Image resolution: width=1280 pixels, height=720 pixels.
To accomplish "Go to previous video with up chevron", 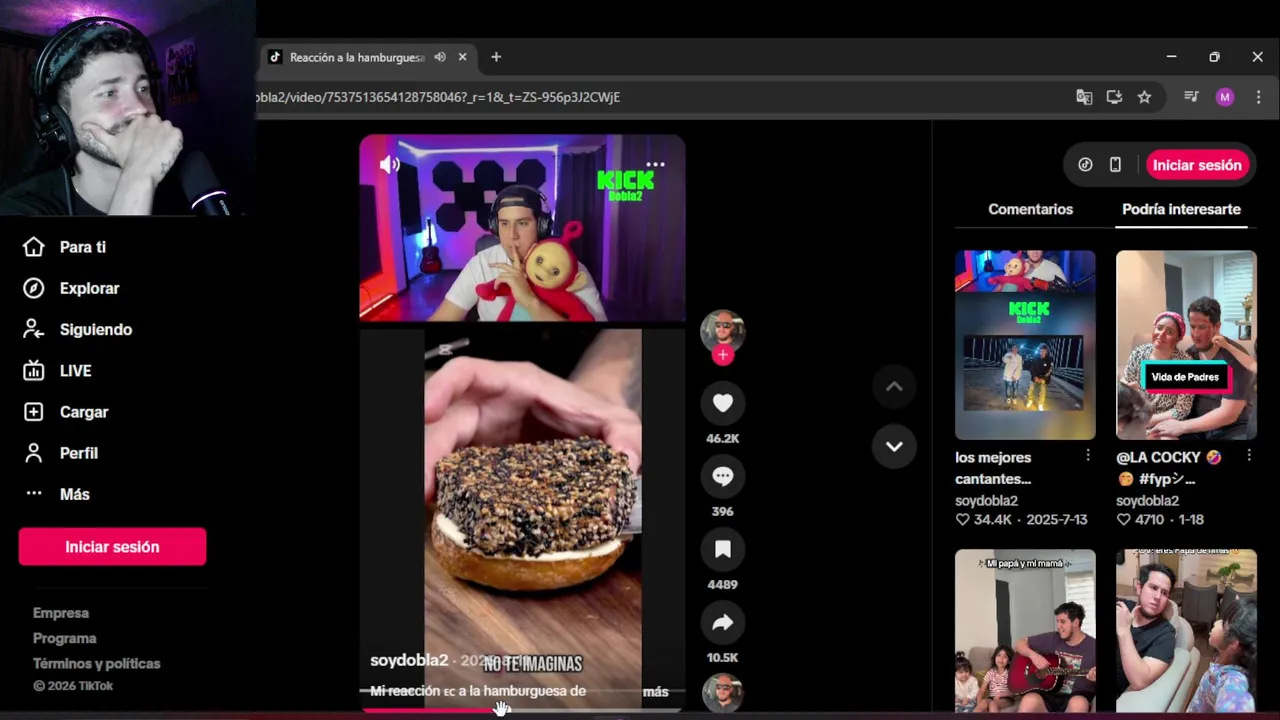I will tap(894, 387).
